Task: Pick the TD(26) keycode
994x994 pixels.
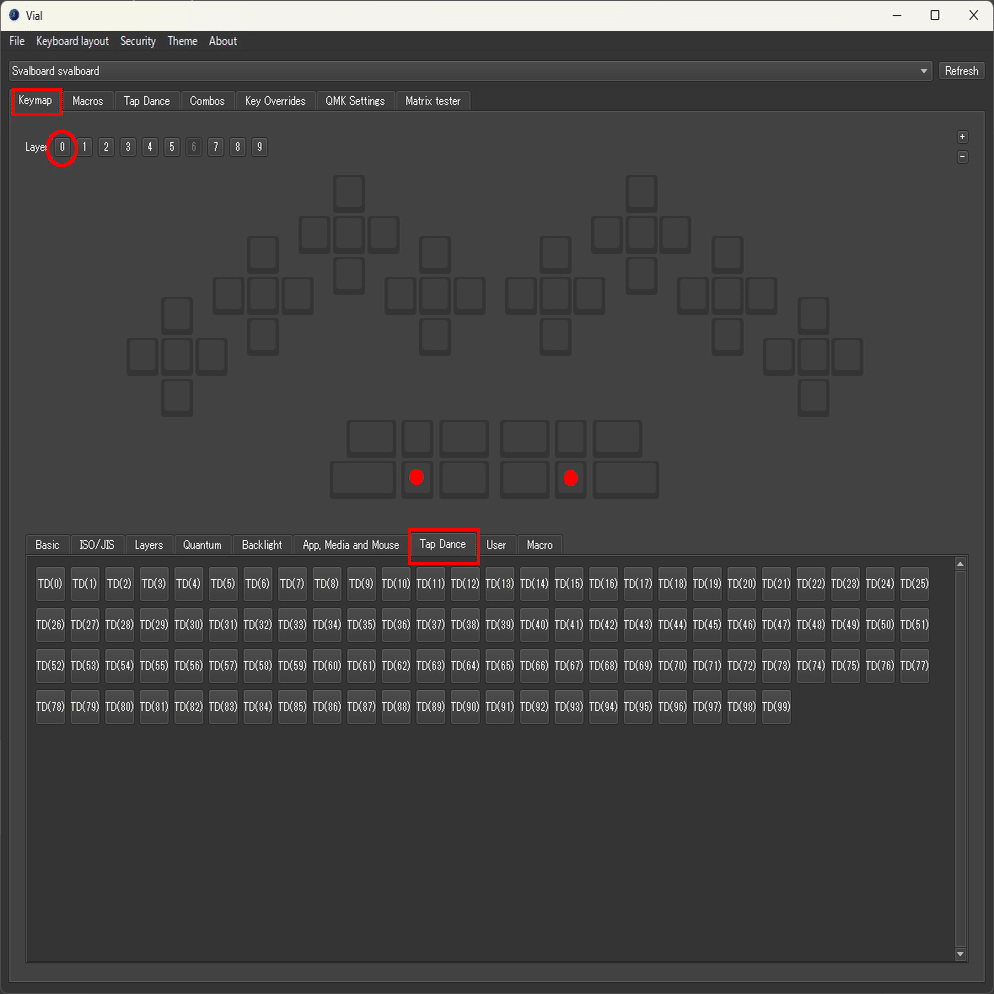Action: click(50, 625)
